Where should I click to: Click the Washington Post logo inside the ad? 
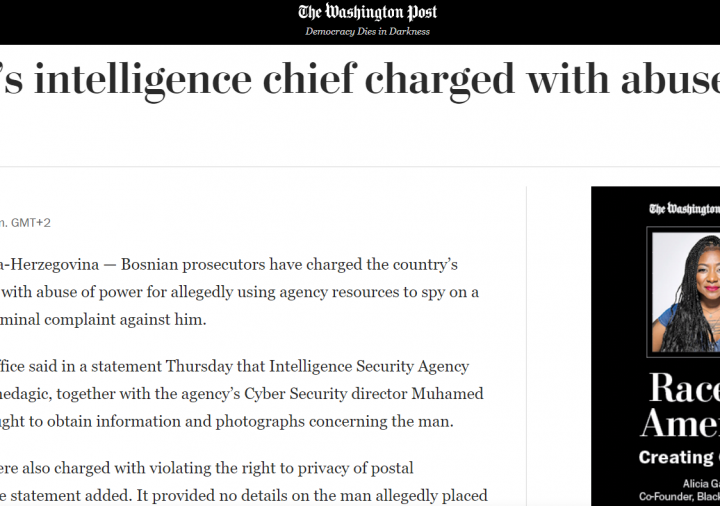point(686,208)
